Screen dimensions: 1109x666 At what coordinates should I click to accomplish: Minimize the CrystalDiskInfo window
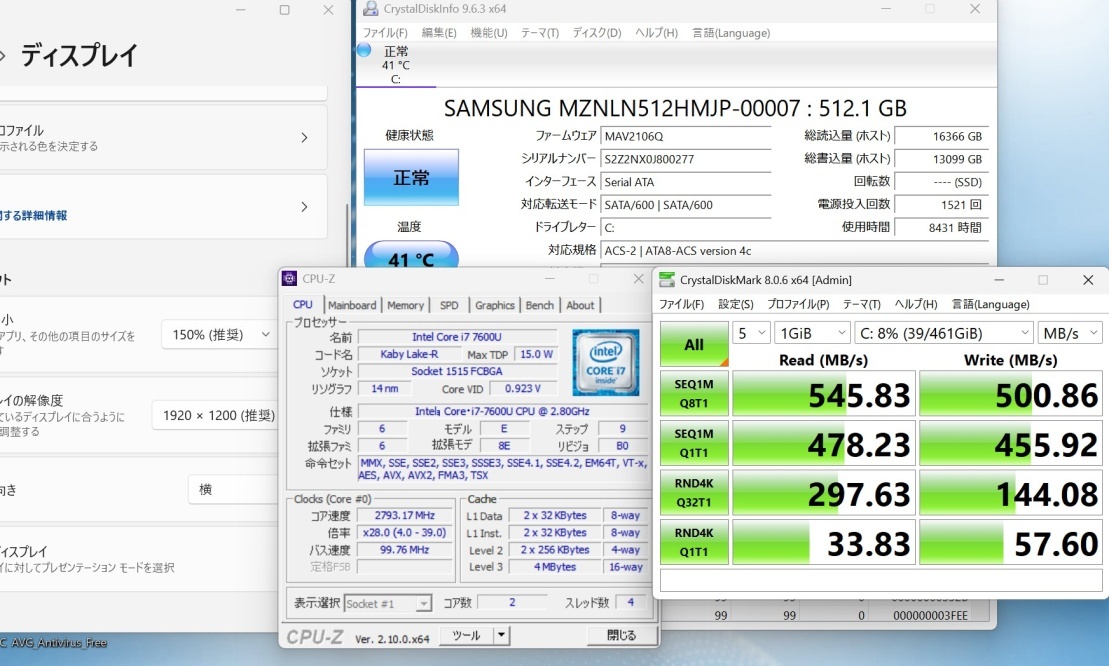(x=886, y=8)
